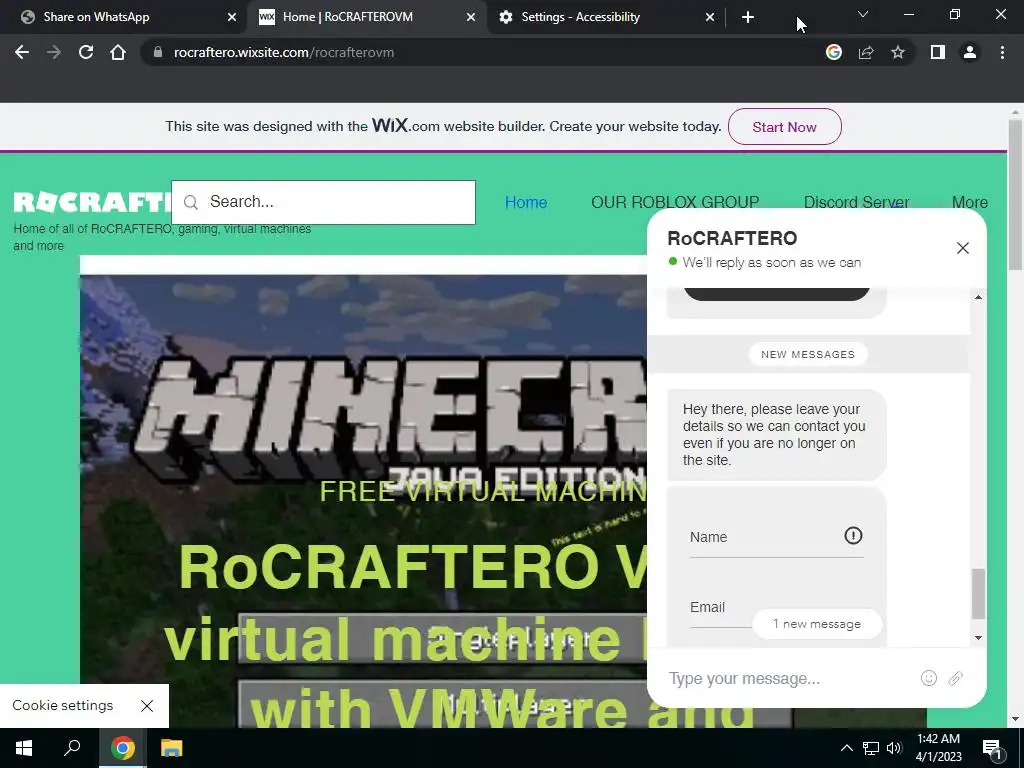Click the address bar URL
The height and width of the screenshot is (768, 1024).
tap(283, 52)
